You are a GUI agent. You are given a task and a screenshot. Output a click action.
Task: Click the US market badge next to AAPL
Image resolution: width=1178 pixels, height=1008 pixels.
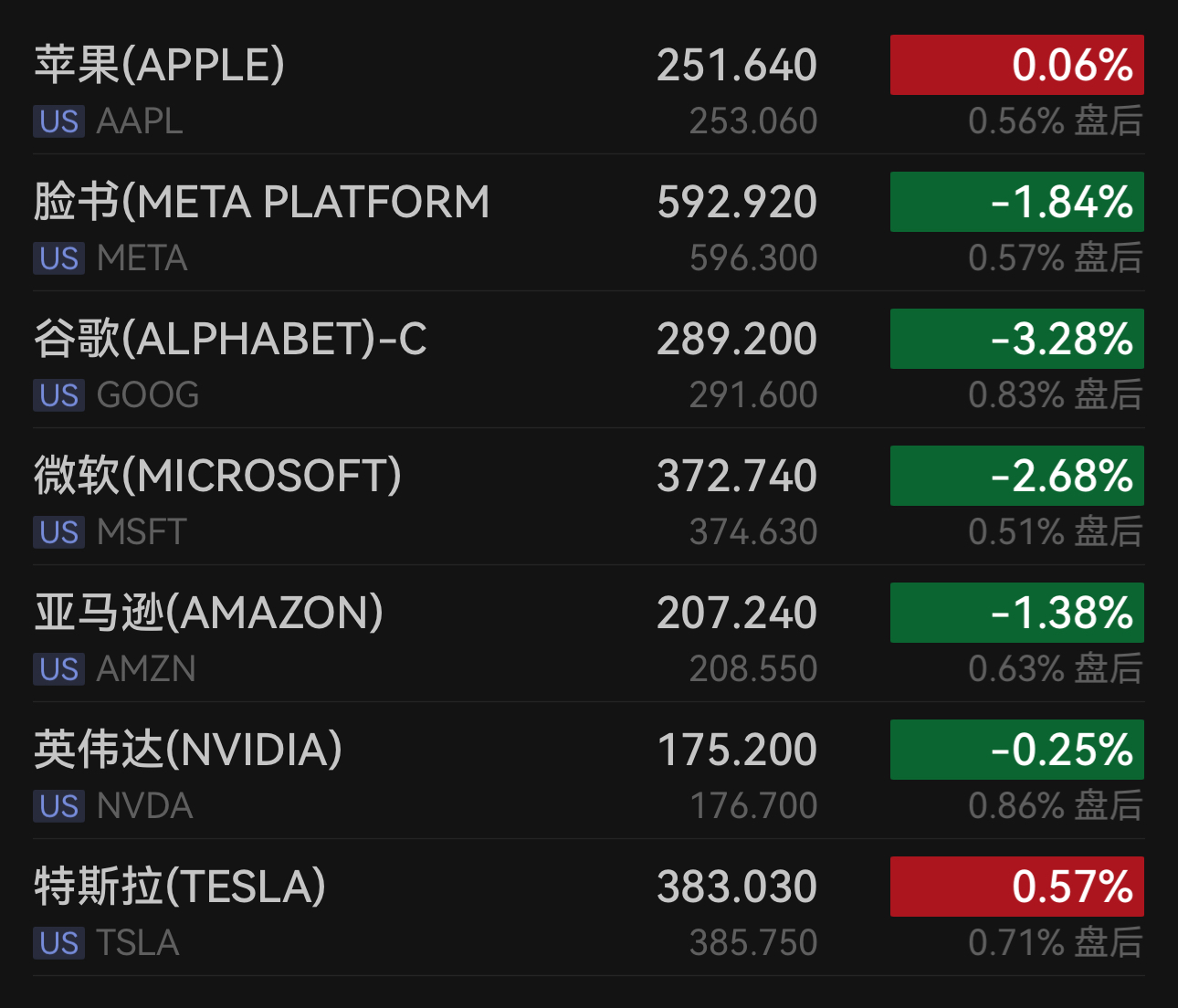(58, 121)
